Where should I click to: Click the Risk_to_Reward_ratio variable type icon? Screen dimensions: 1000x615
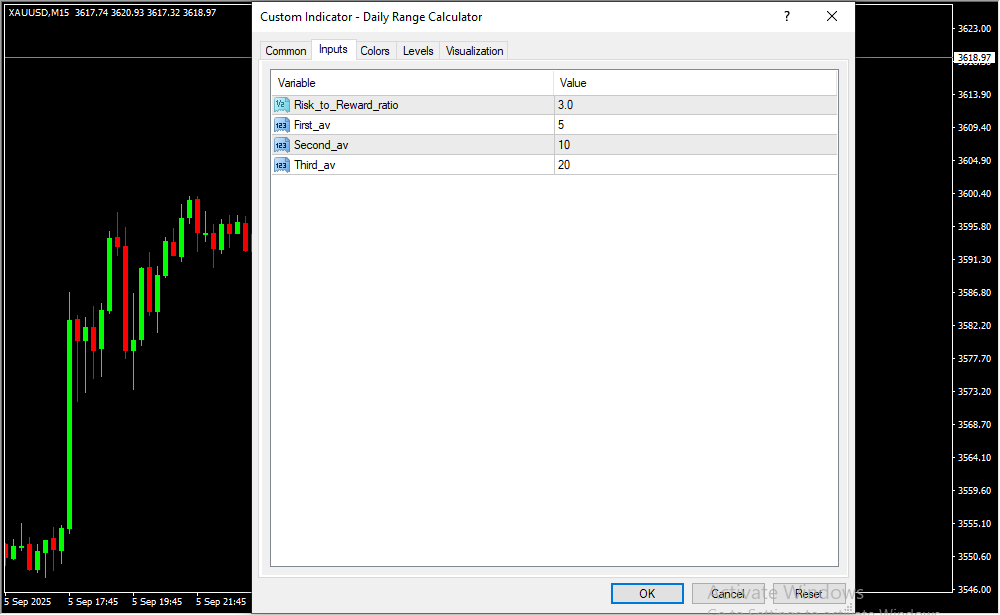coord(282,105)
